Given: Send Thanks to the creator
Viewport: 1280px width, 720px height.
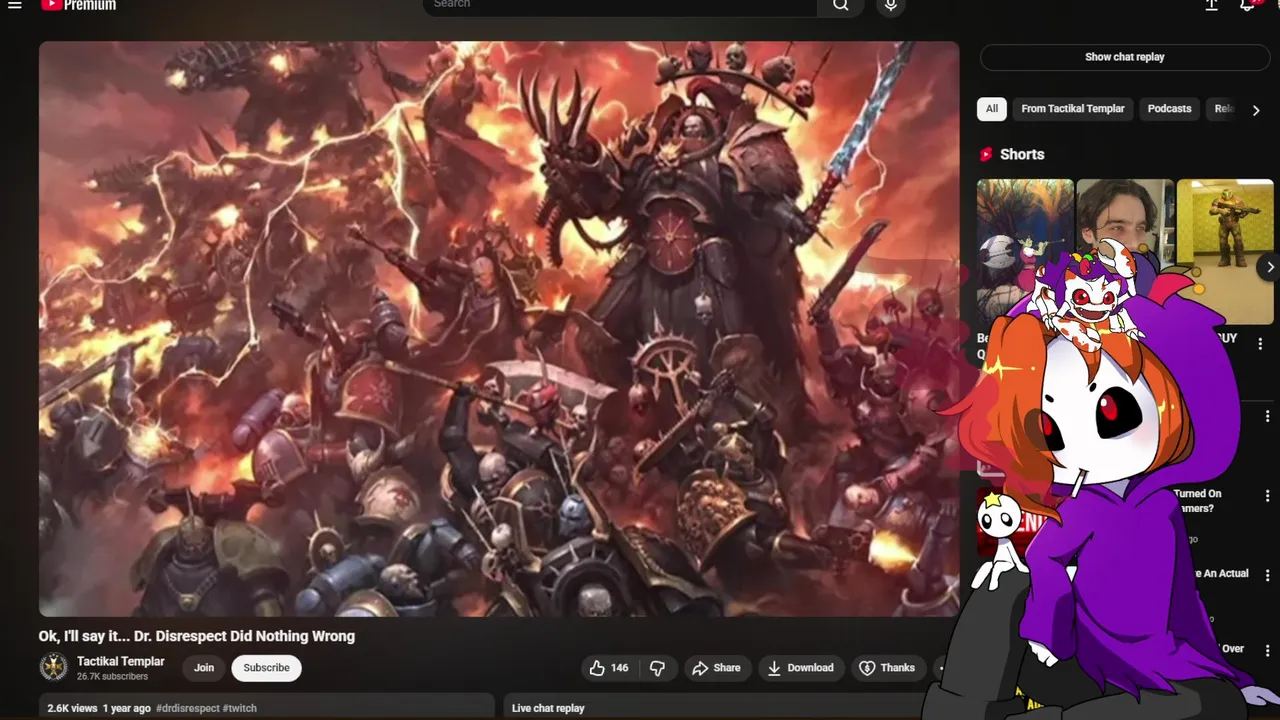Looking at the screenshot, I should click(887, 668).
